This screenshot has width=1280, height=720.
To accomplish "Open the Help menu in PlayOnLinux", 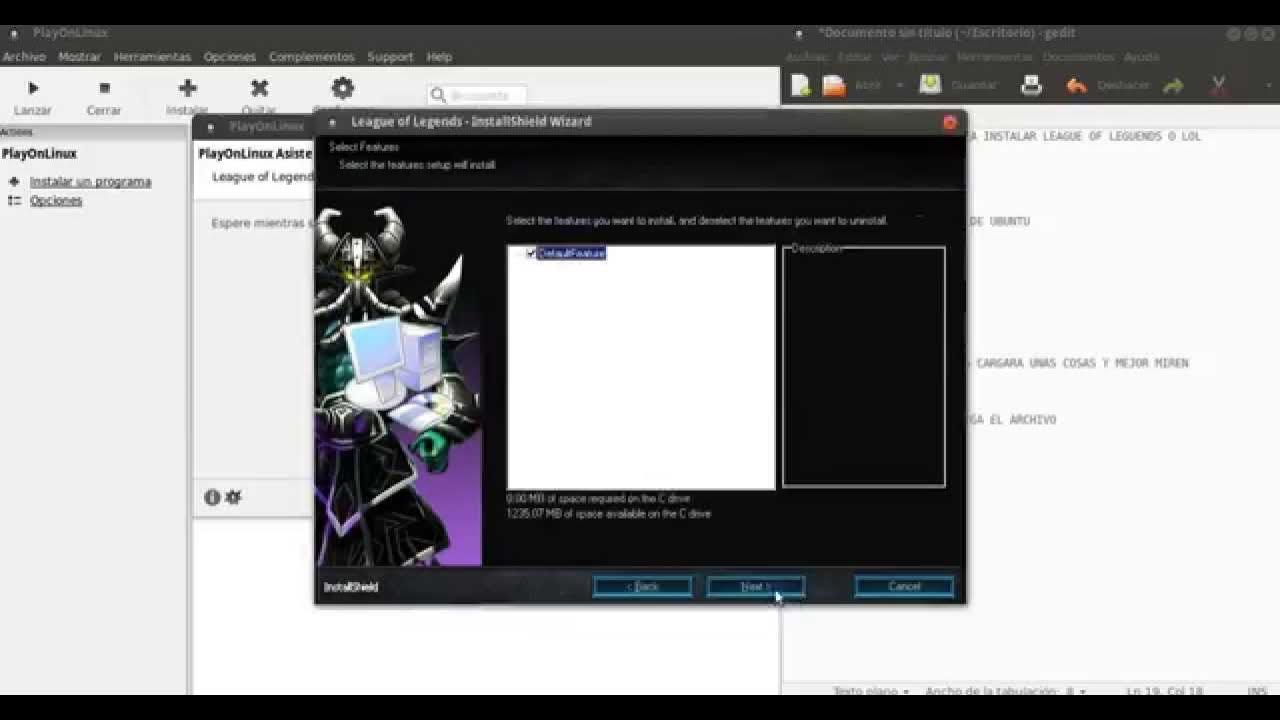I will click(439, 57).
